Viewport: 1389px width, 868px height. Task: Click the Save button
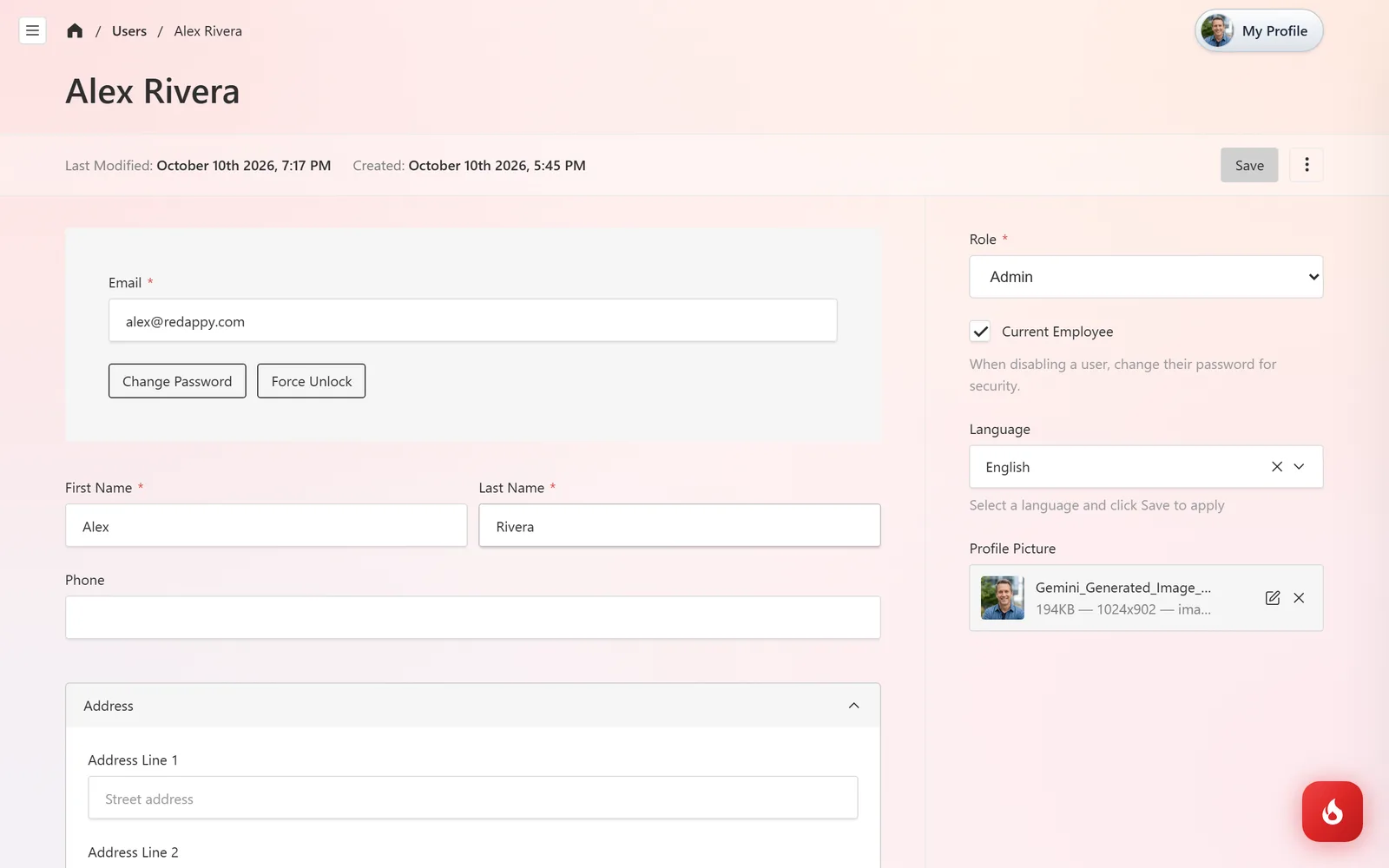[x=1249, y=165]
